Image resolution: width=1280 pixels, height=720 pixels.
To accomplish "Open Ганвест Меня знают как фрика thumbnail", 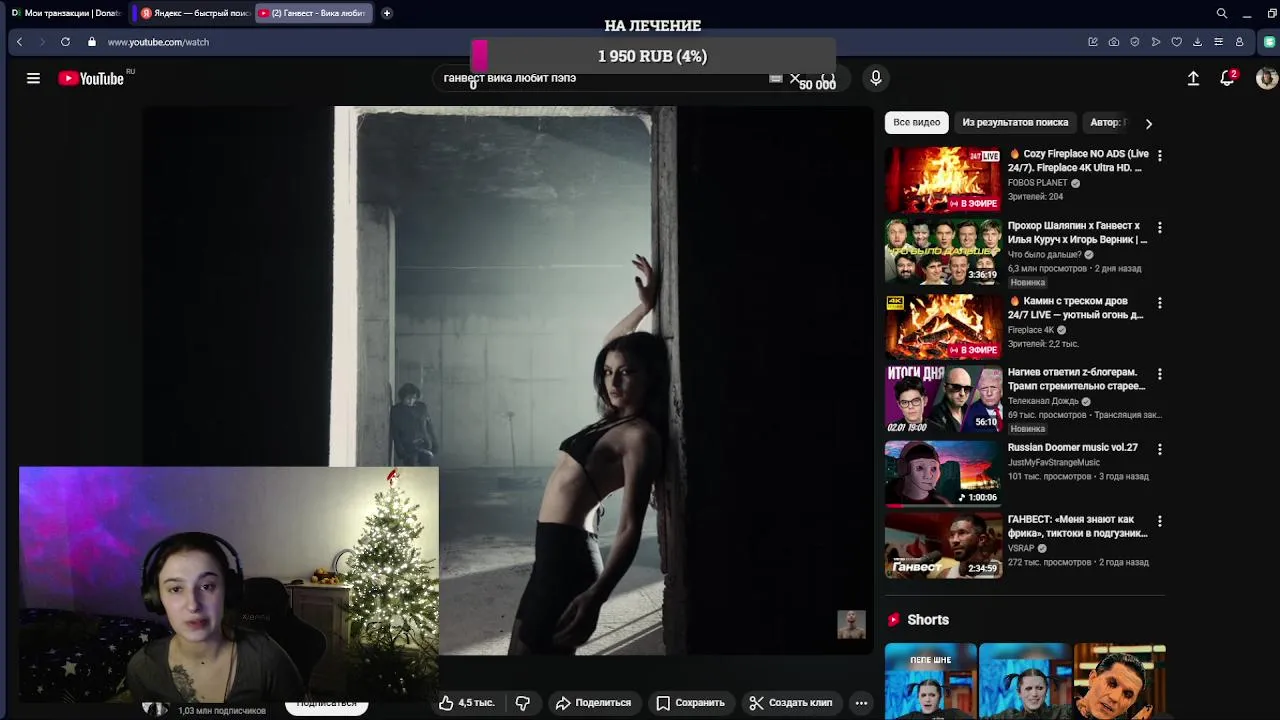I will point(943,546).
